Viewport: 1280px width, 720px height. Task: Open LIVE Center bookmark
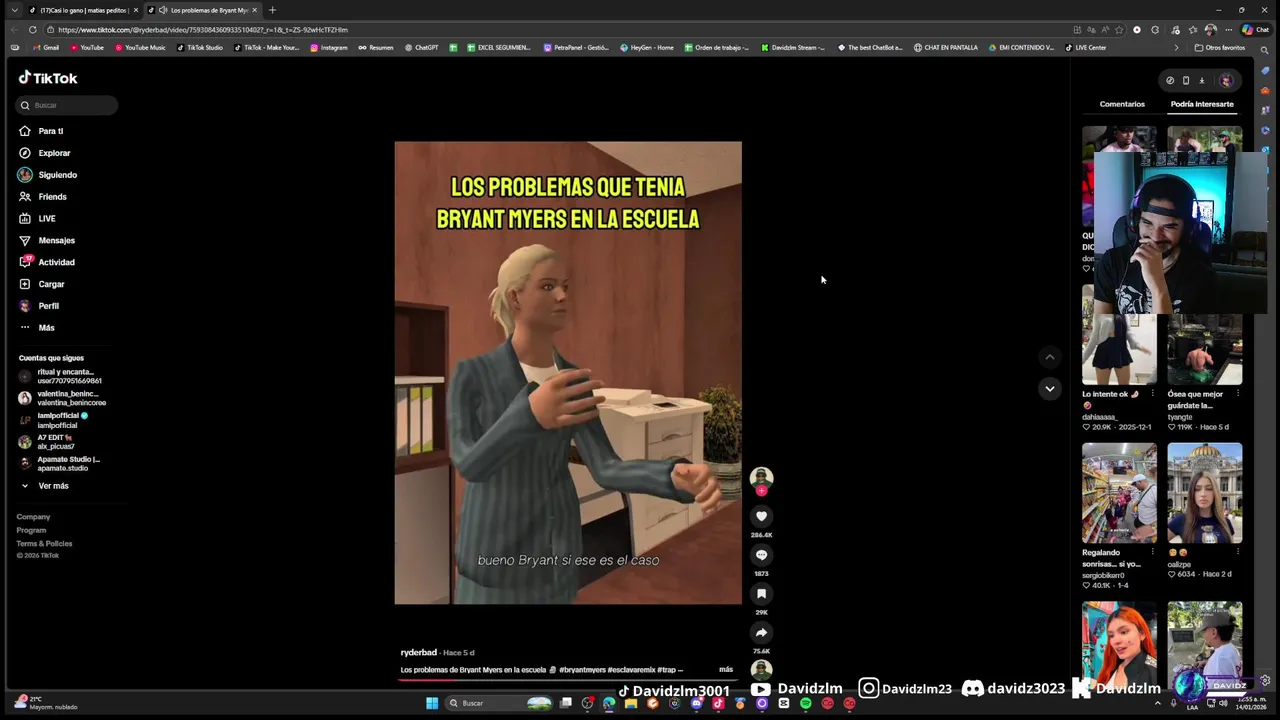(1086, 48)
